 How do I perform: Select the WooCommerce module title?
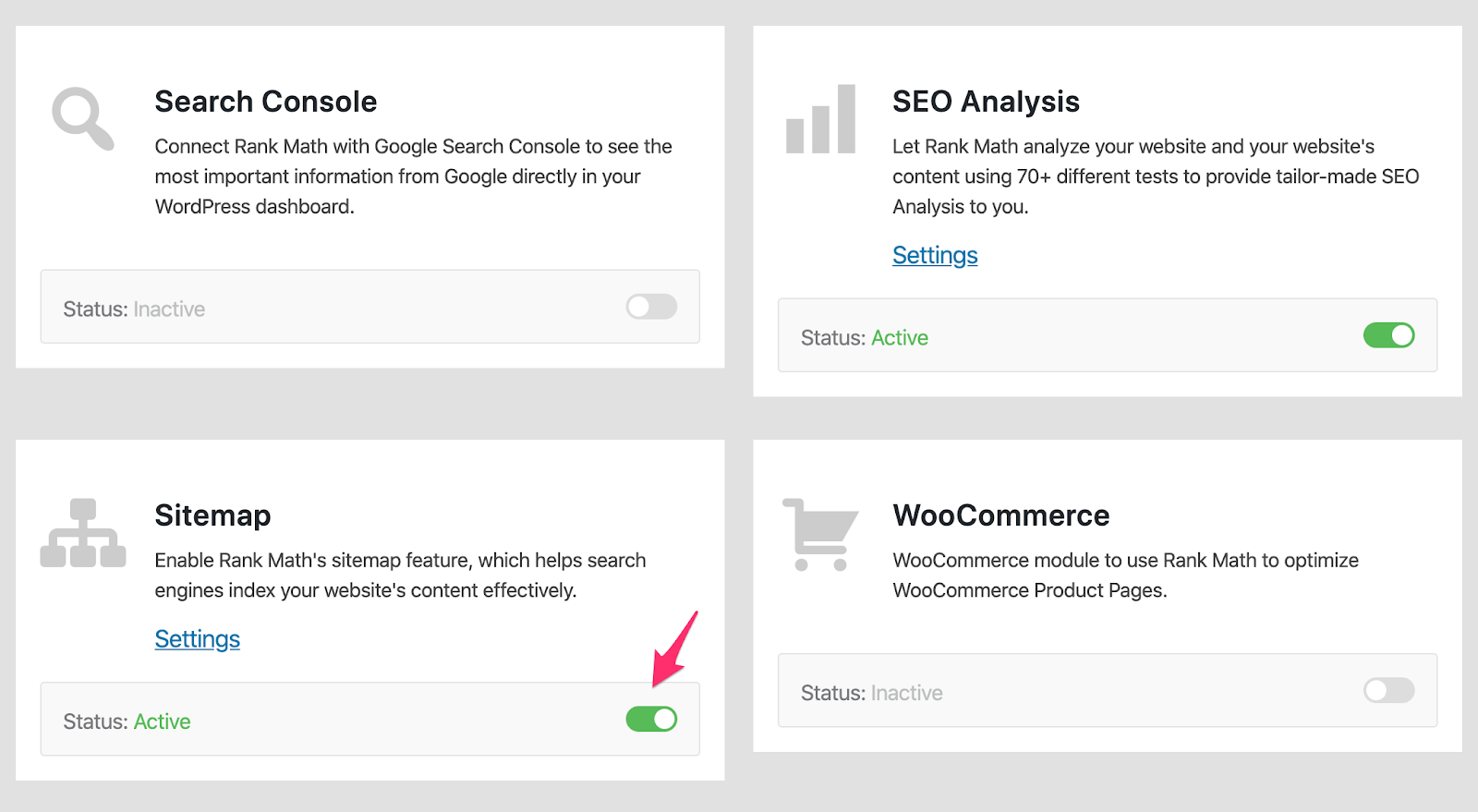(1001, 515)
